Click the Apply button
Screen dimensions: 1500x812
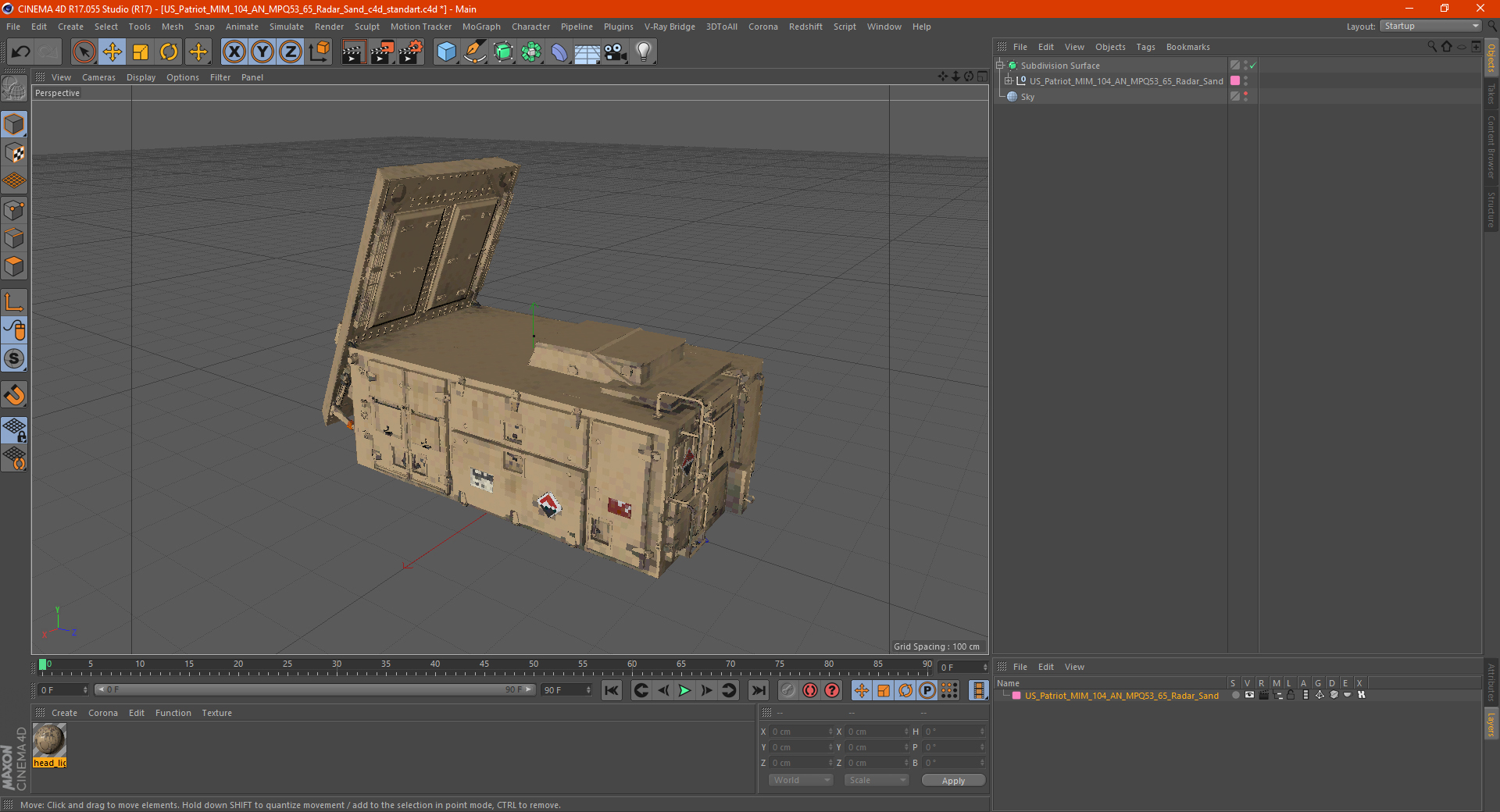coord(953,781)
